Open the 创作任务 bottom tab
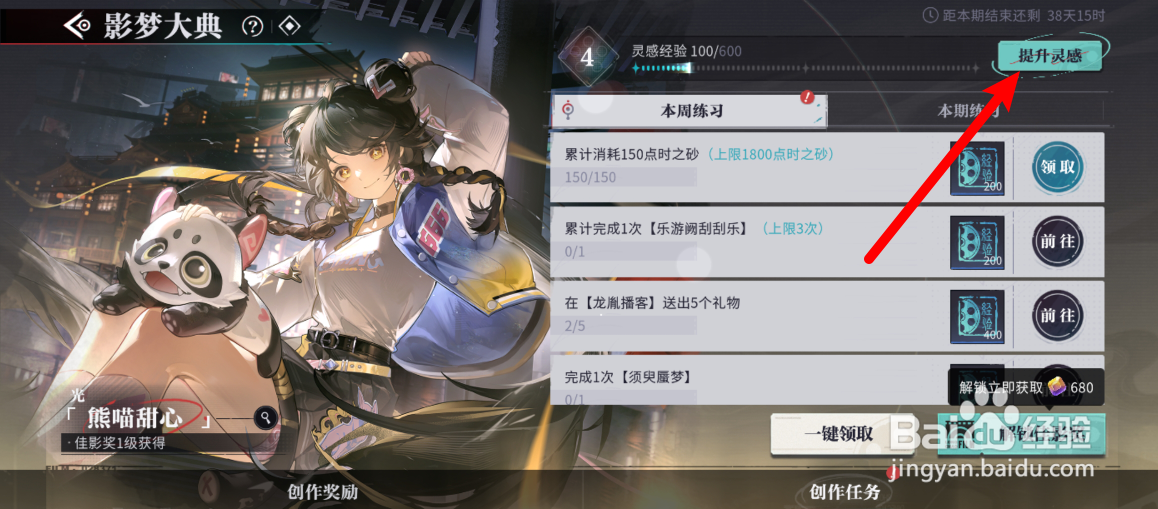1158x509 pixels. [x=845, y=491]
